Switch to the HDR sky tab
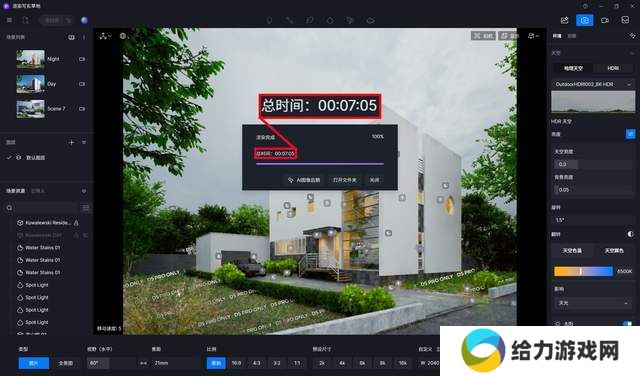640x376 pixels. (613, 68)
